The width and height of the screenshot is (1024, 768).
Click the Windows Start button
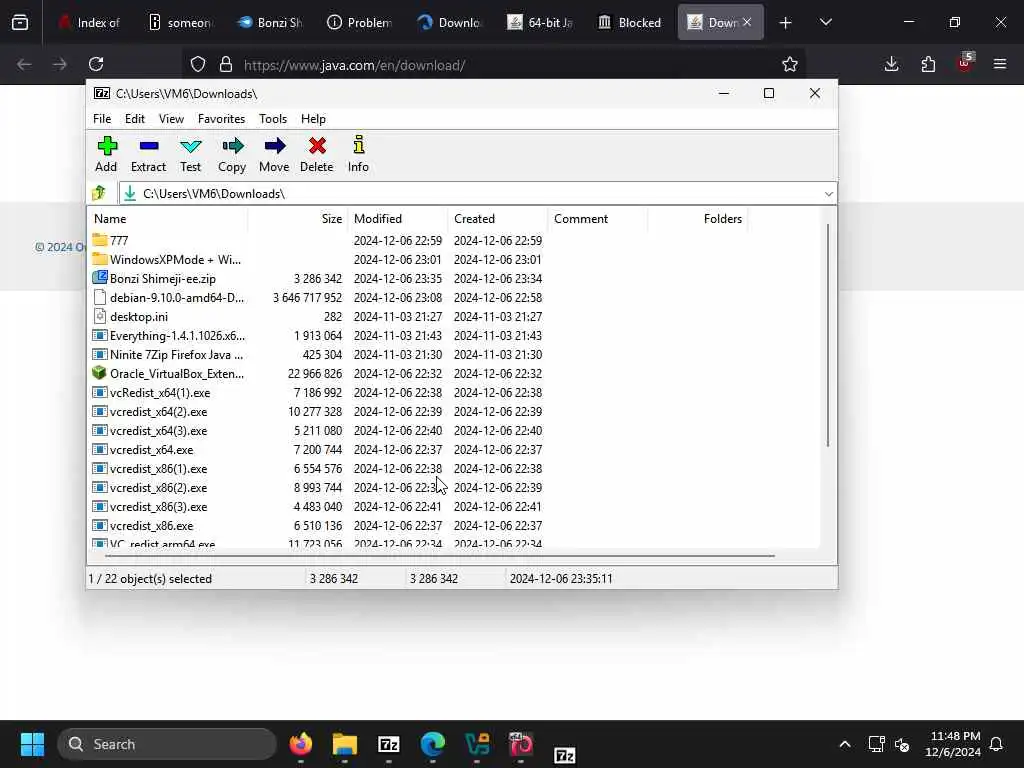pyautogui.click(x=33, y=744)
